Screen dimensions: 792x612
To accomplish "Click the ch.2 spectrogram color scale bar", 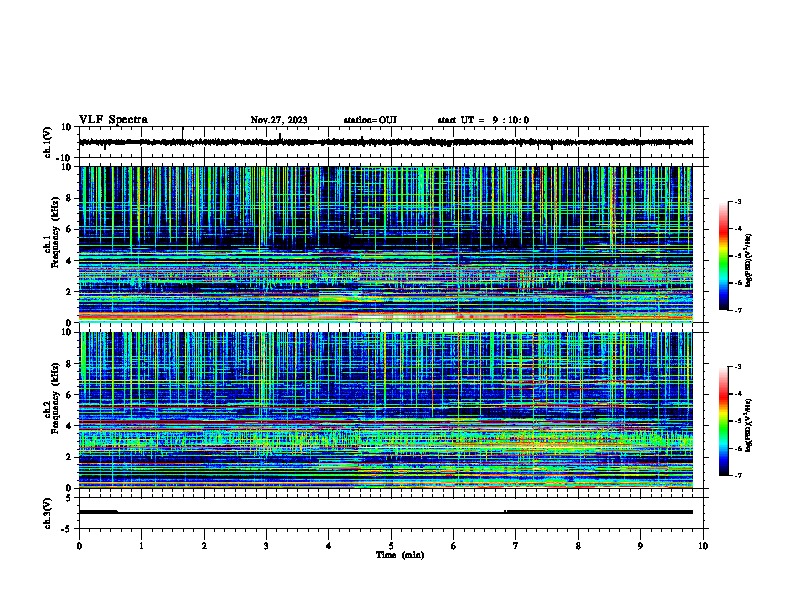I will 724,421.
